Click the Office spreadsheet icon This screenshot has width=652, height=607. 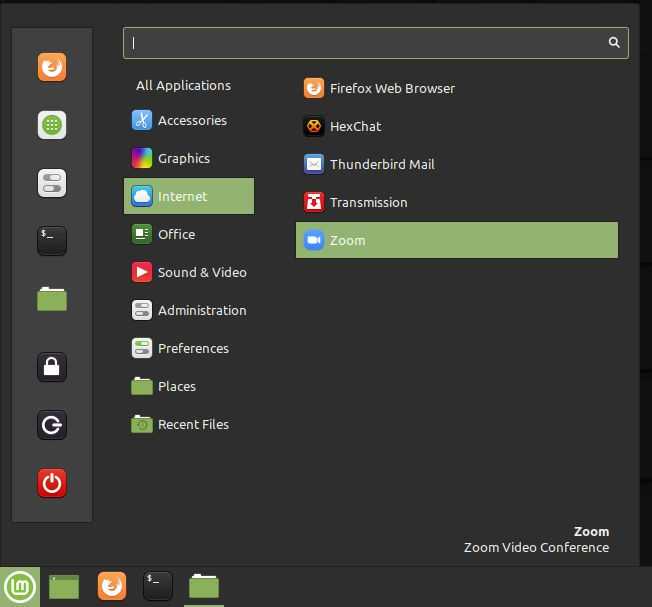coord(142,234)
